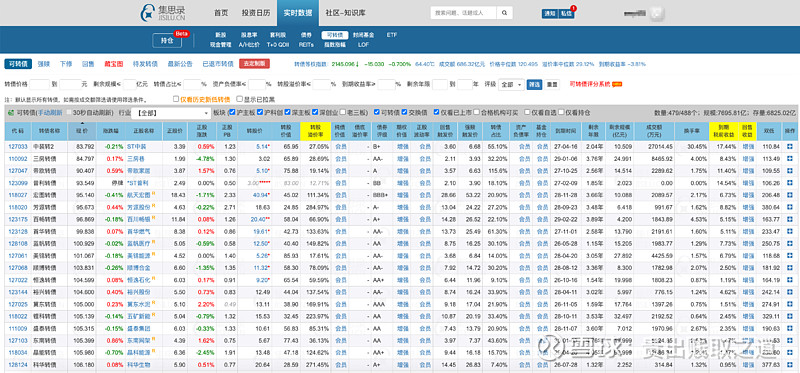This screenshot has height=373, width=800.
Task: Click the Excel export icon beside 可转债
Action: (10, 113)
